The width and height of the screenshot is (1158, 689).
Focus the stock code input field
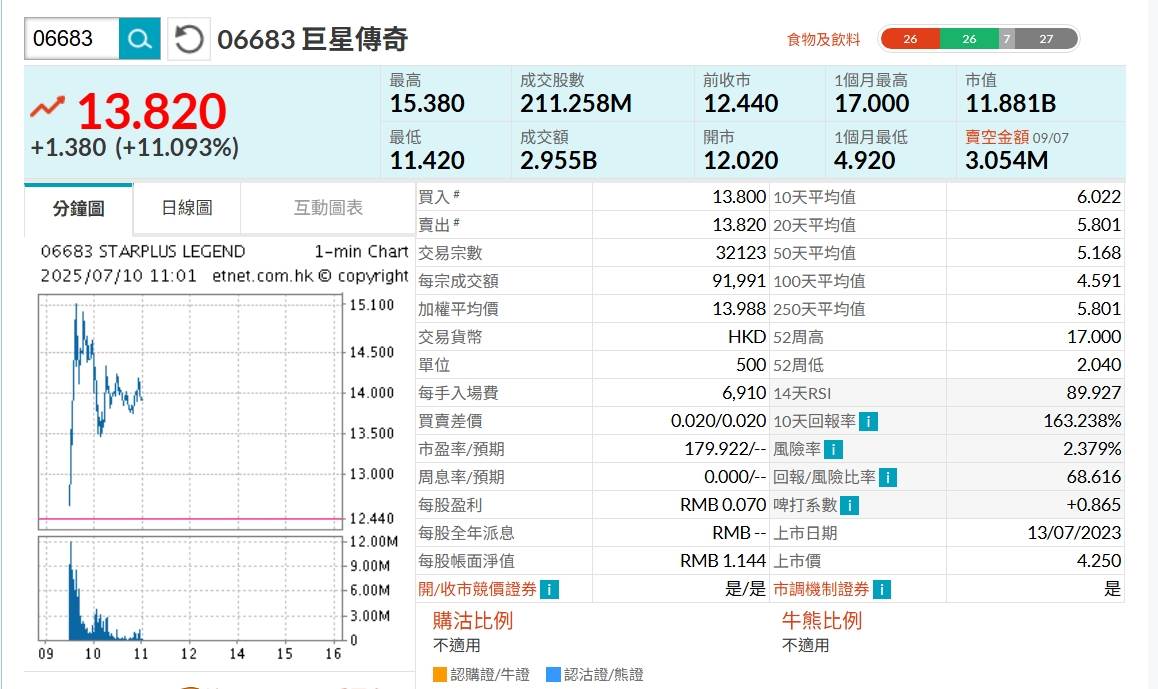pyautogui.click(x=72, y=39)
